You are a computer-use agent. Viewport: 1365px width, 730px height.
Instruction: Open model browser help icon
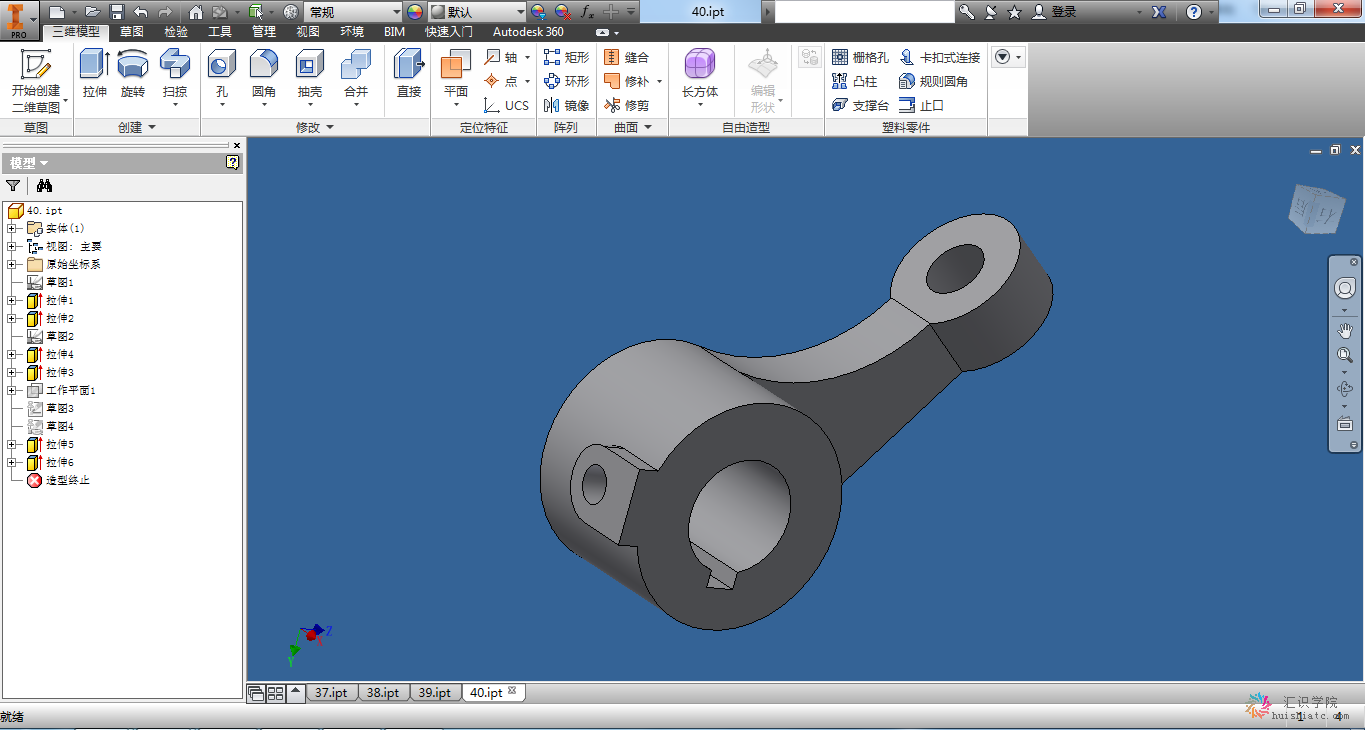click(x=233, y=162)
